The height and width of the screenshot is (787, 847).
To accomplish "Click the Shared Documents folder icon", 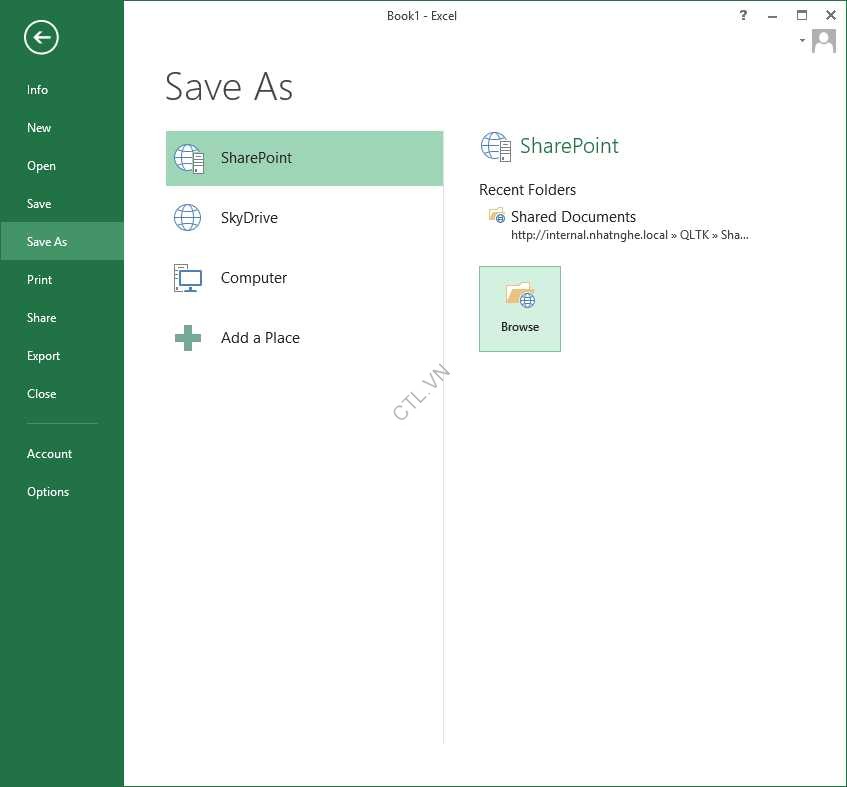I will pyautogui.click(x=497, y=216).
